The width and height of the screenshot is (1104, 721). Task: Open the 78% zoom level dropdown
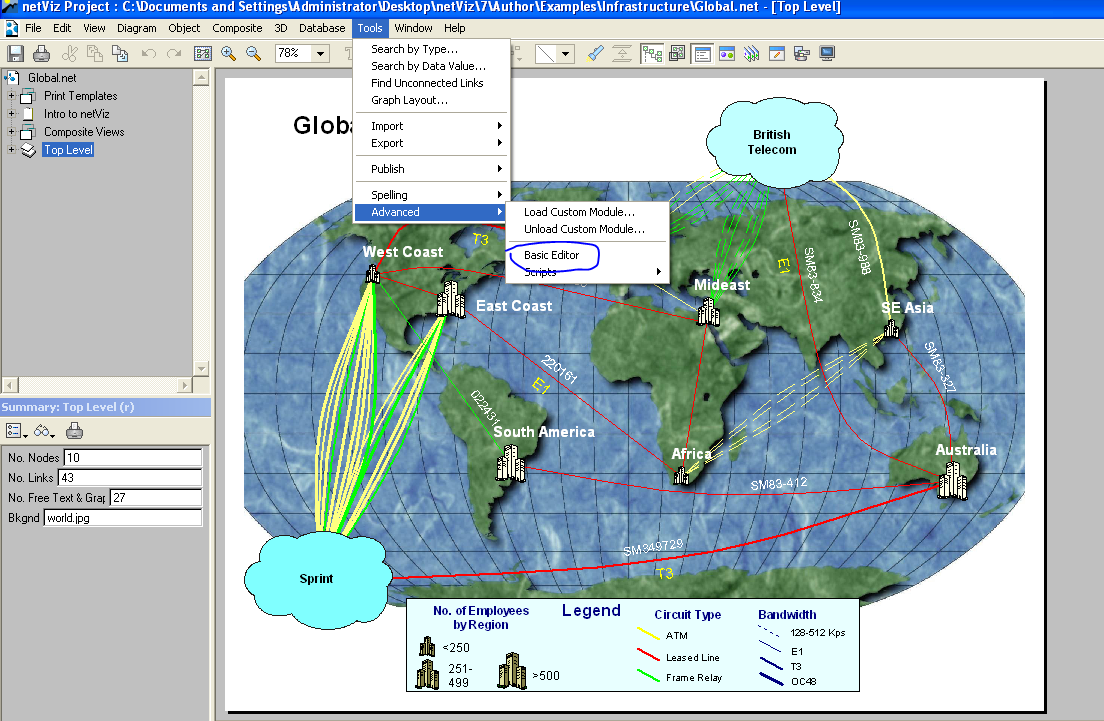(321, 53)
